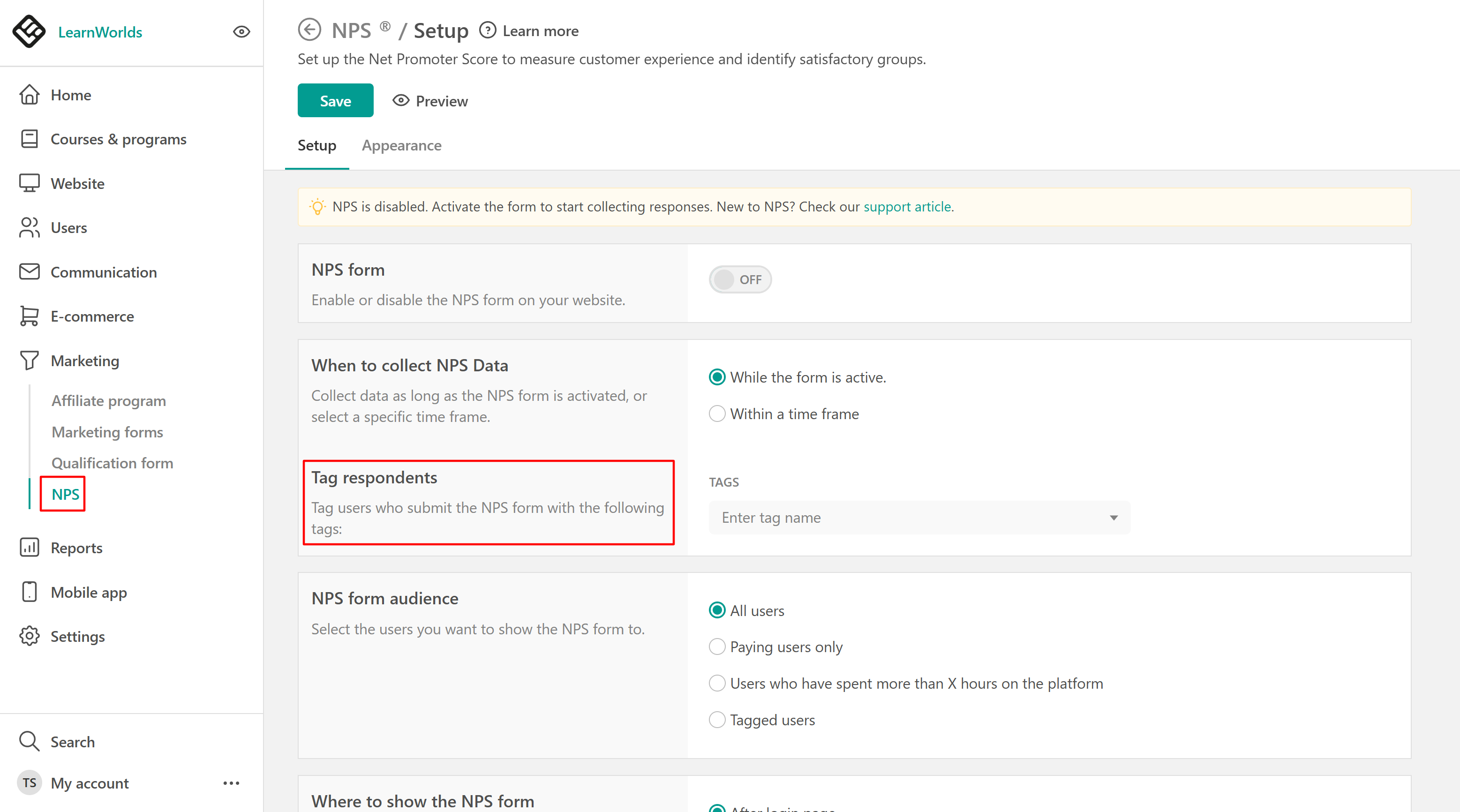Switch to the Appearance tab

pos(401,146)
